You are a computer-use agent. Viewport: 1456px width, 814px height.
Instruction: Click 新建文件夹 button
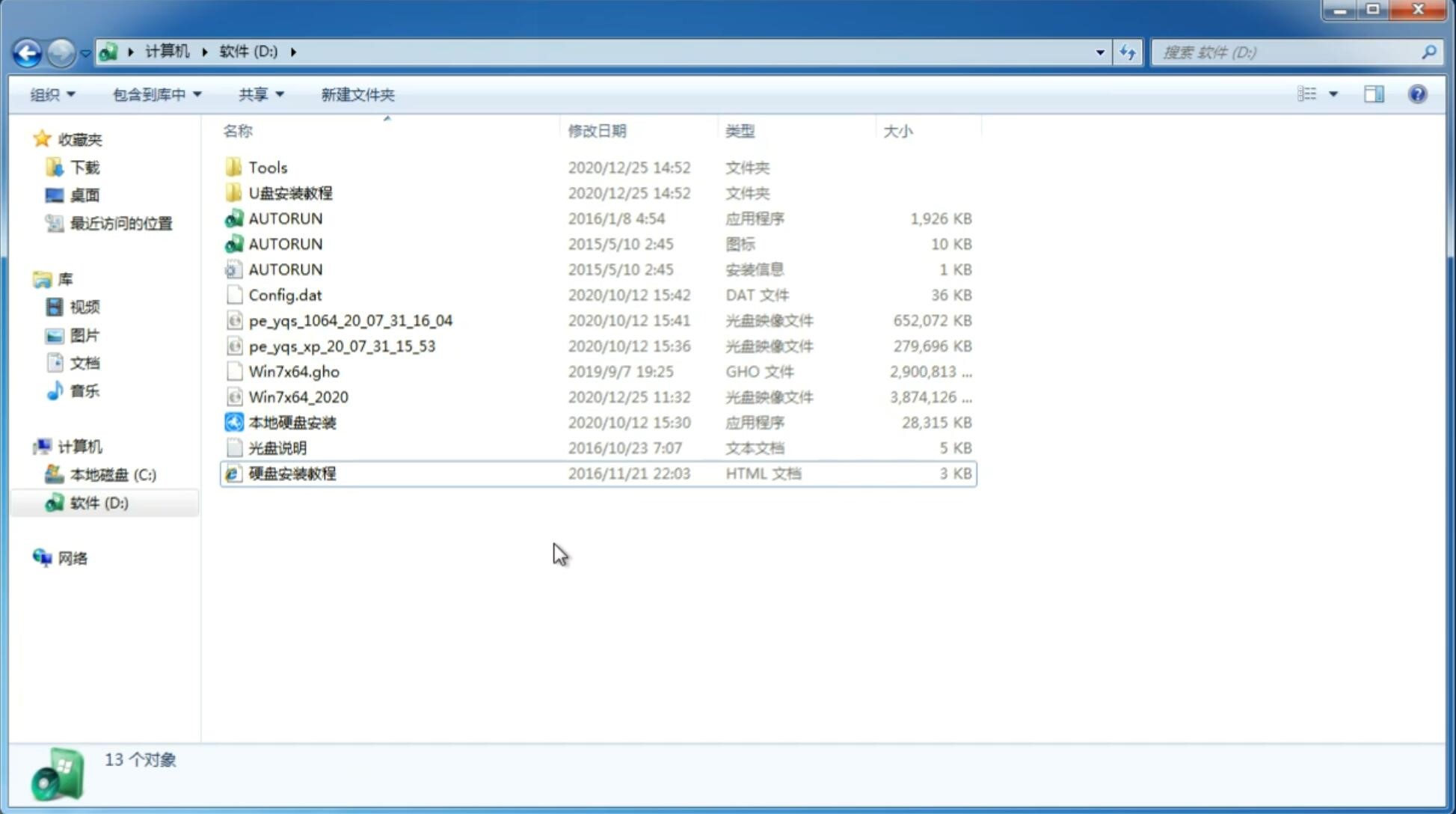click(x=357, y=94)
